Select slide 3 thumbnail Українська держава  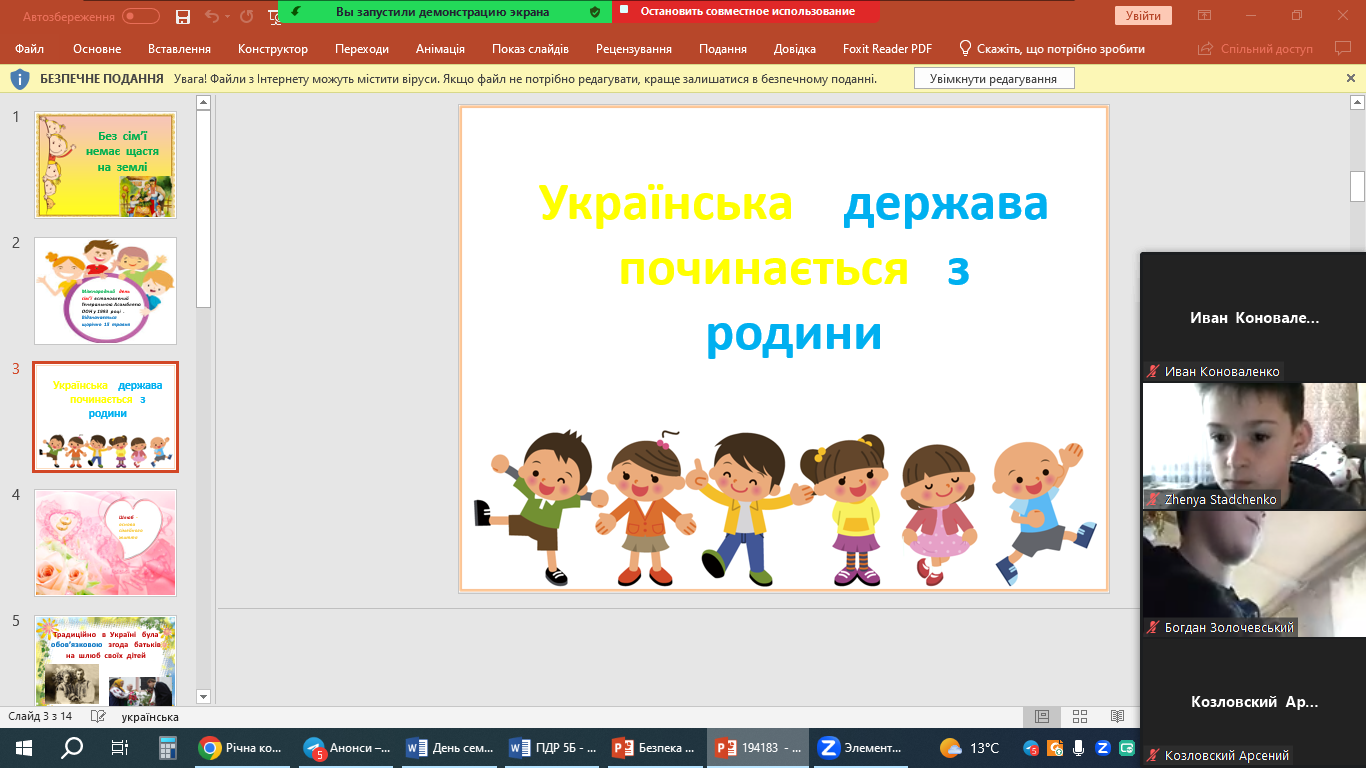[106, 417]
